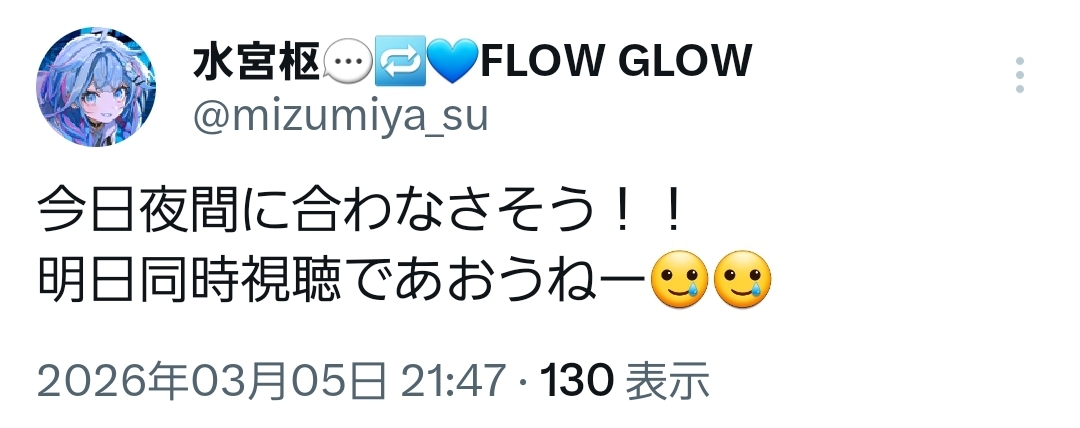1080x428 pixels.
Task: Click the double exclamation marks after そう
Action: tap(644, 211)
